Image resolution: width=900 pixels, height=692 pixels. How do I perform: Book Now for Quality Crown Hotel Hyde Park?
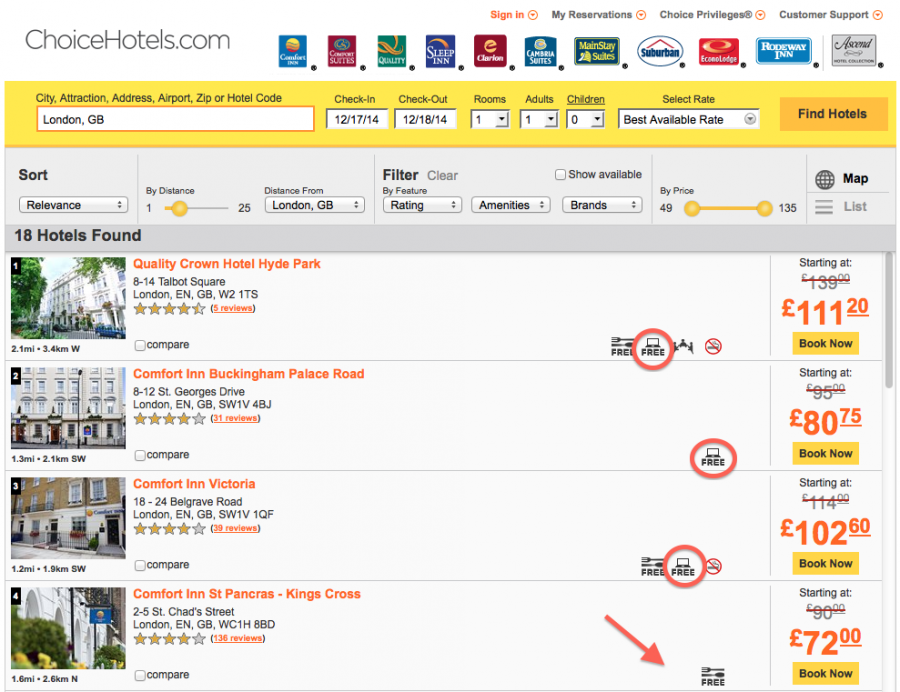[x=825, y=344]
